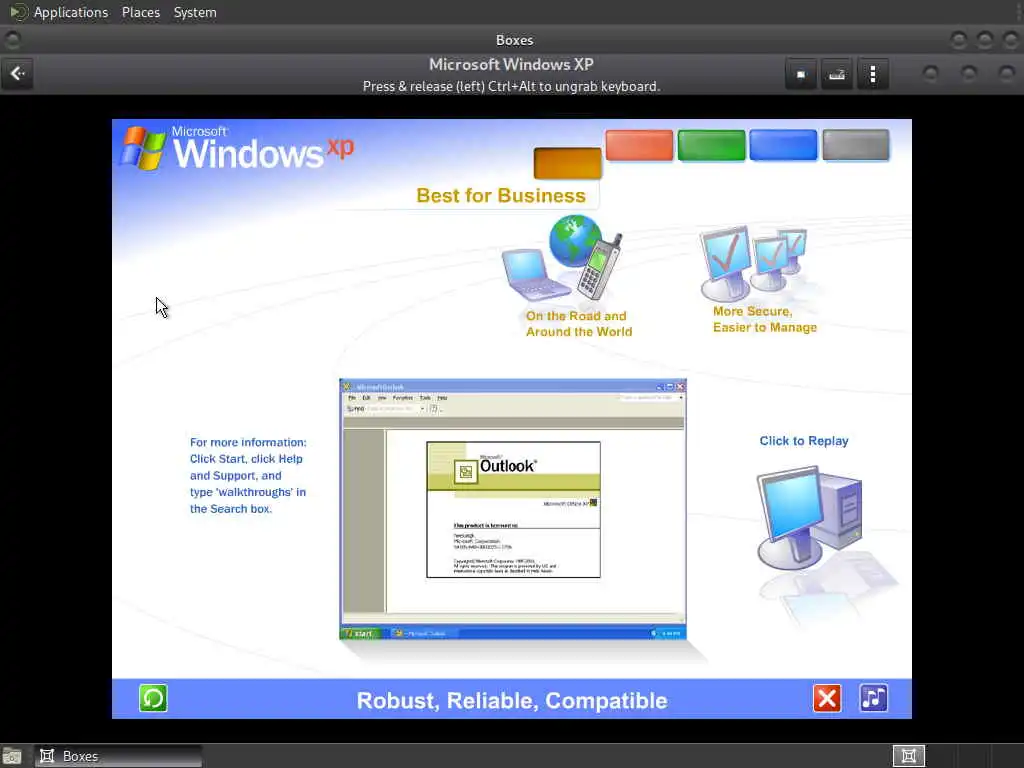Open the System menu

(195, 12)
